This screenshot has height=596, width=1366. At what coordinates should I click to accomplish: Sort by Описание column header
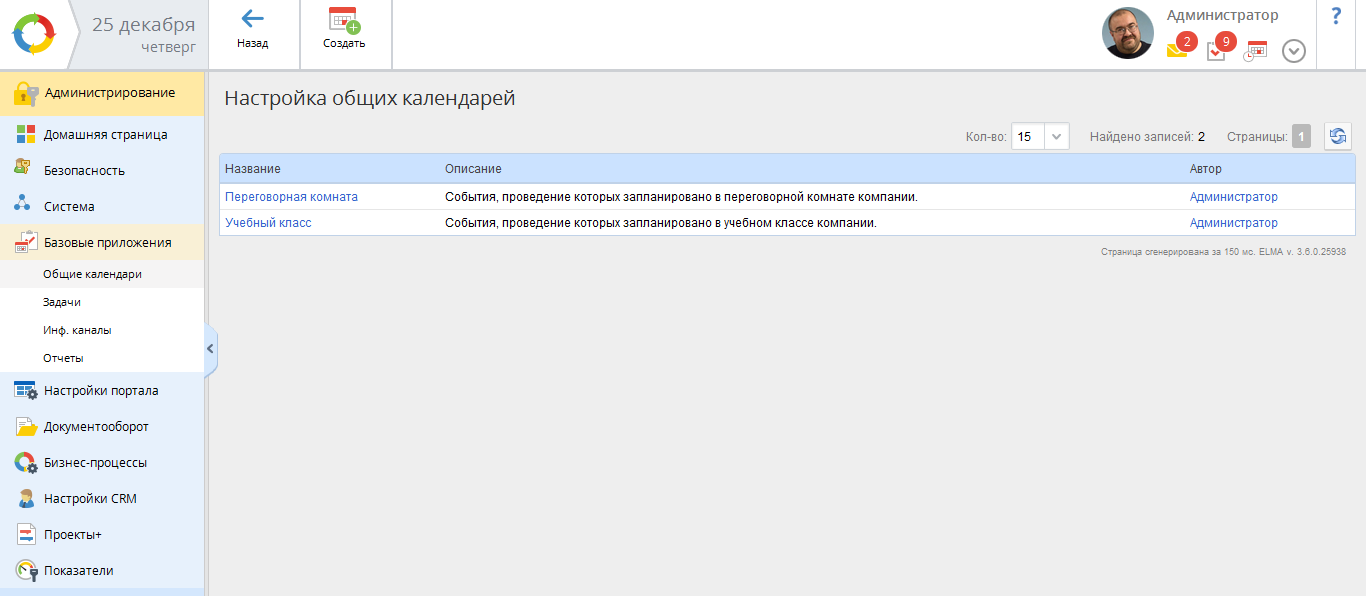pyautogui.click(x=473, y=169)
